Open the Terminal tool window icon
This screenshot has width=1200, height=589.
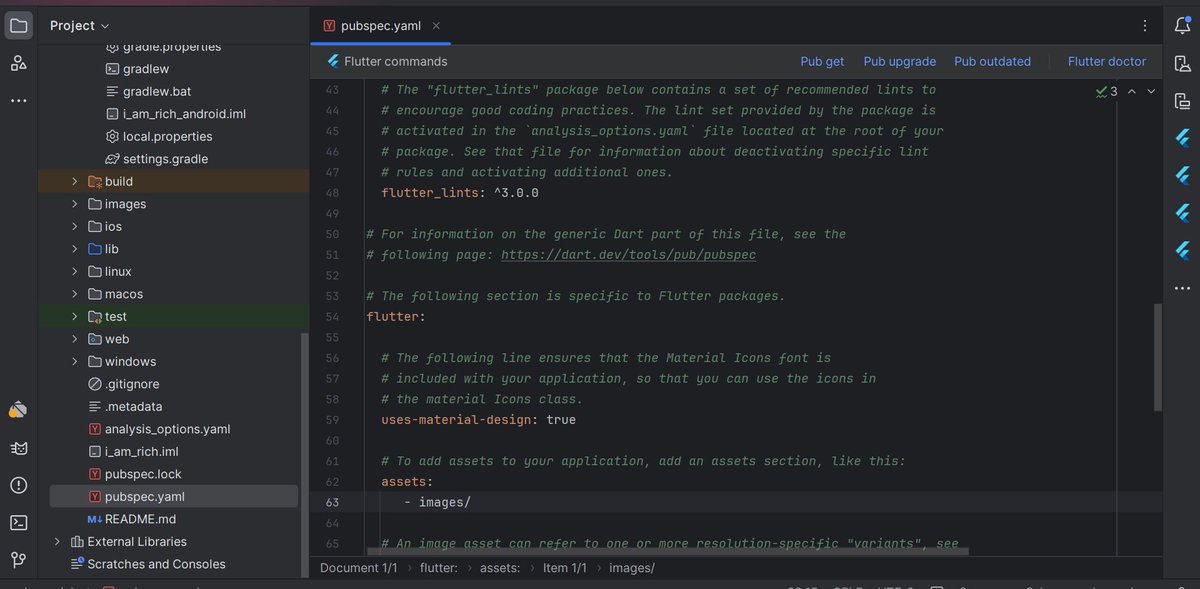18,522
